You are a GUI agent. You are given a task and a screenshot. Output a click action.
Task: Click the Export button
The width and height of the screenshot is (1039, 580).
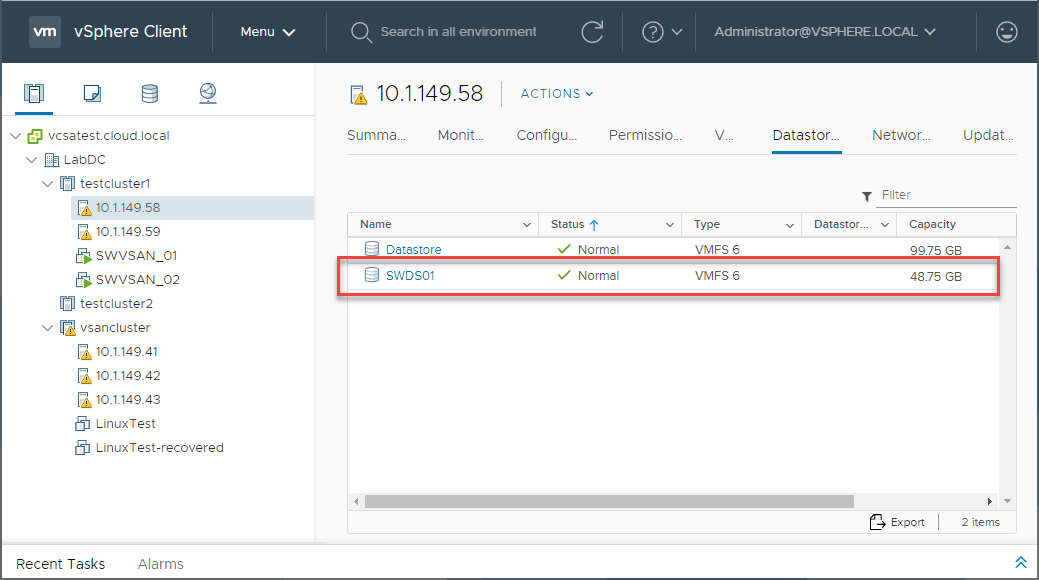[897, 522]
